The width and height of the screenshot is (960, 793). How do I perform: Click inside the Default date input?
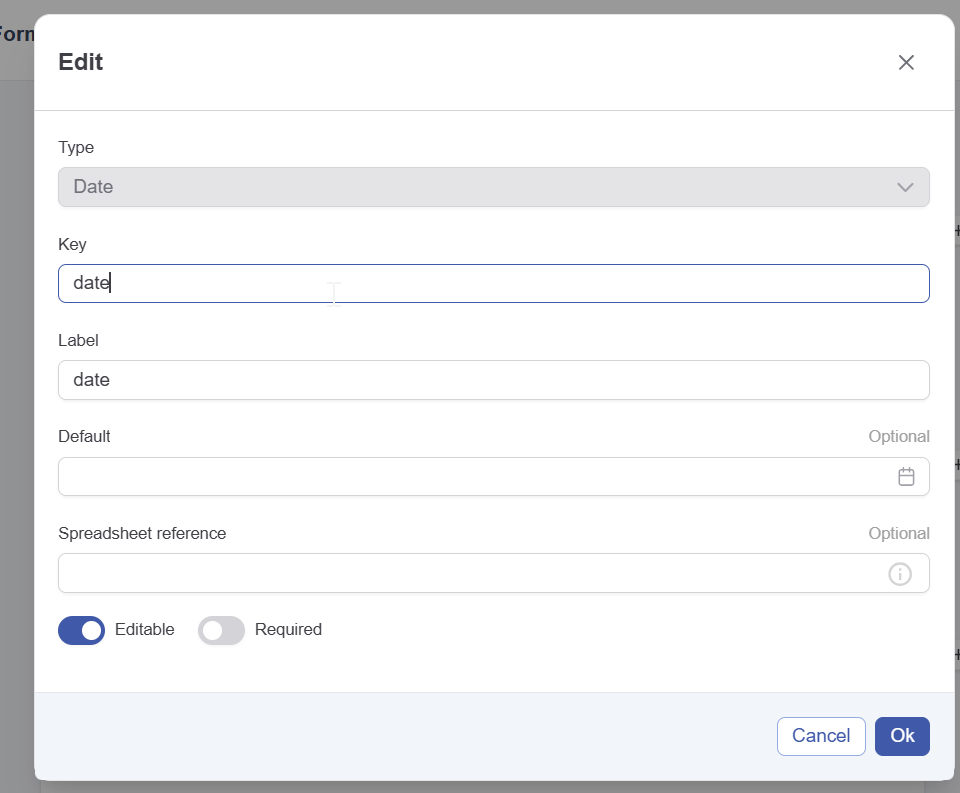pyautogui.click(x=470, y=477)
